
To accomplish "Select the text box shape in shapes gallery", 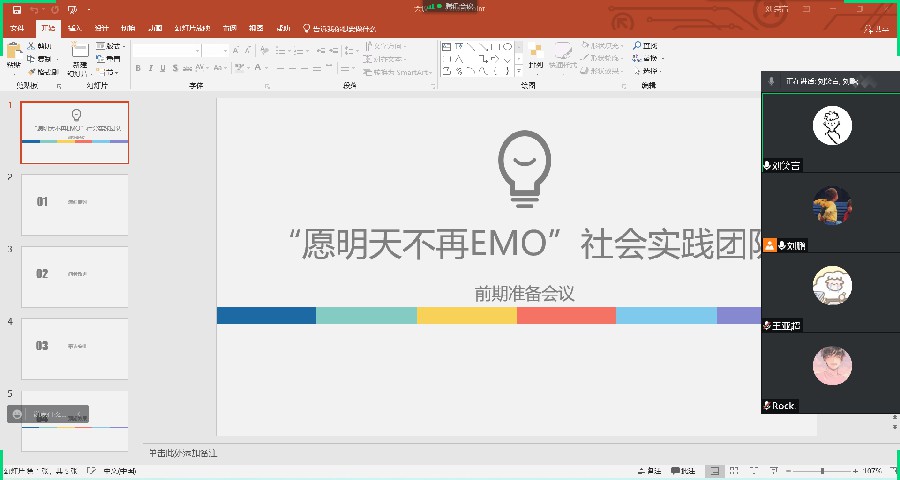I will (447, 47).
